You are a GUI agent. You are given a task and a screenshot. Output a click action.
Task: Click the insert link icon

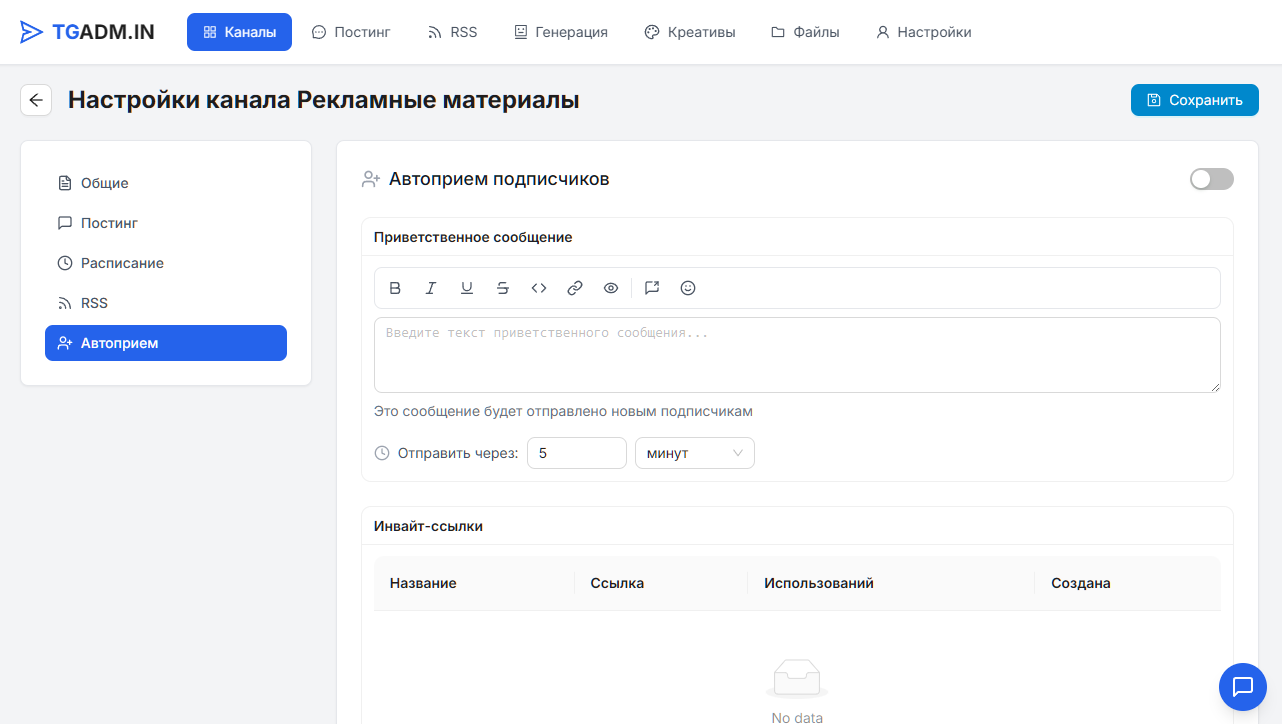(575, 288)
